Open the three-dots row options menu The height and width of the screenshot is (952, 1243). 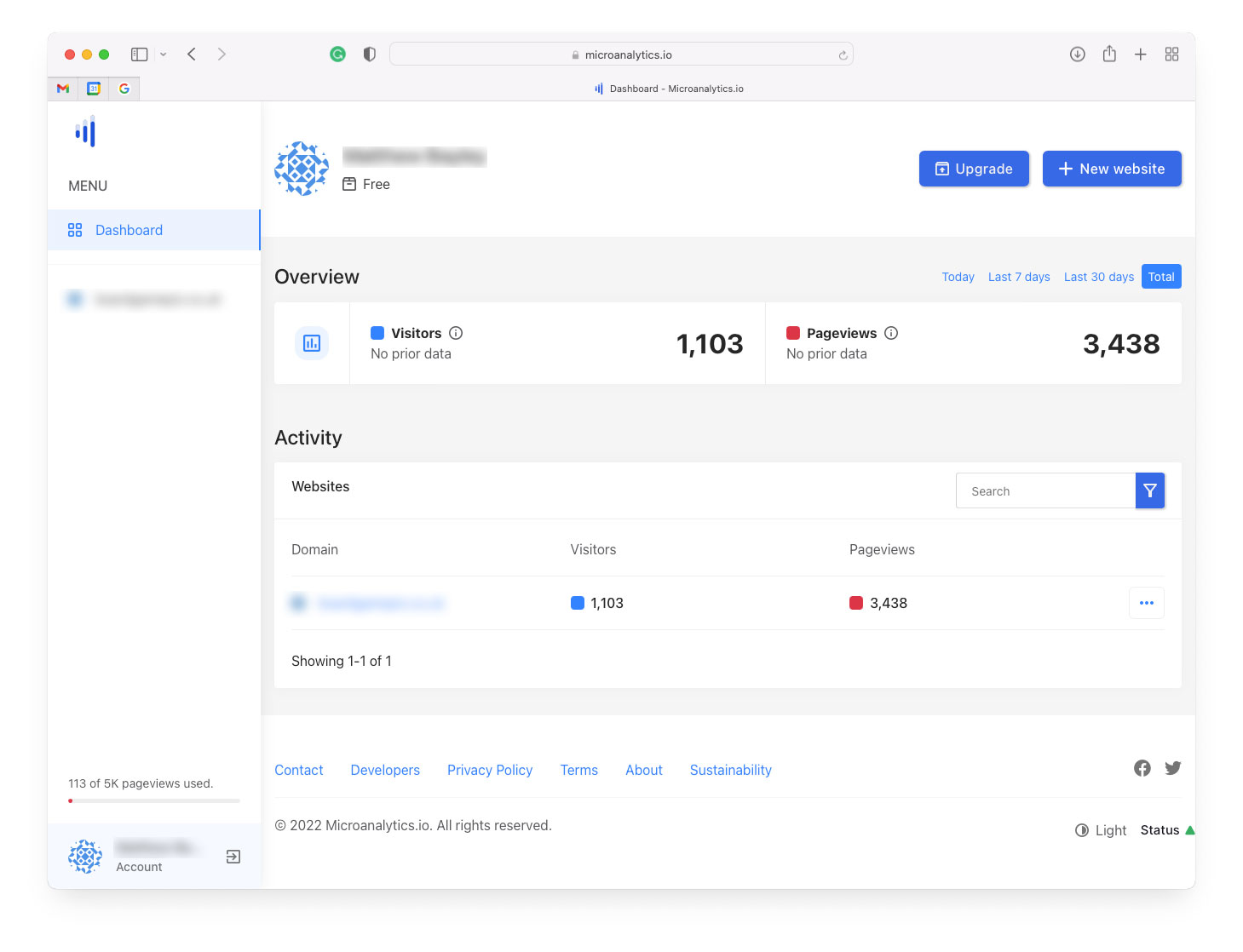pos(1147,603)
